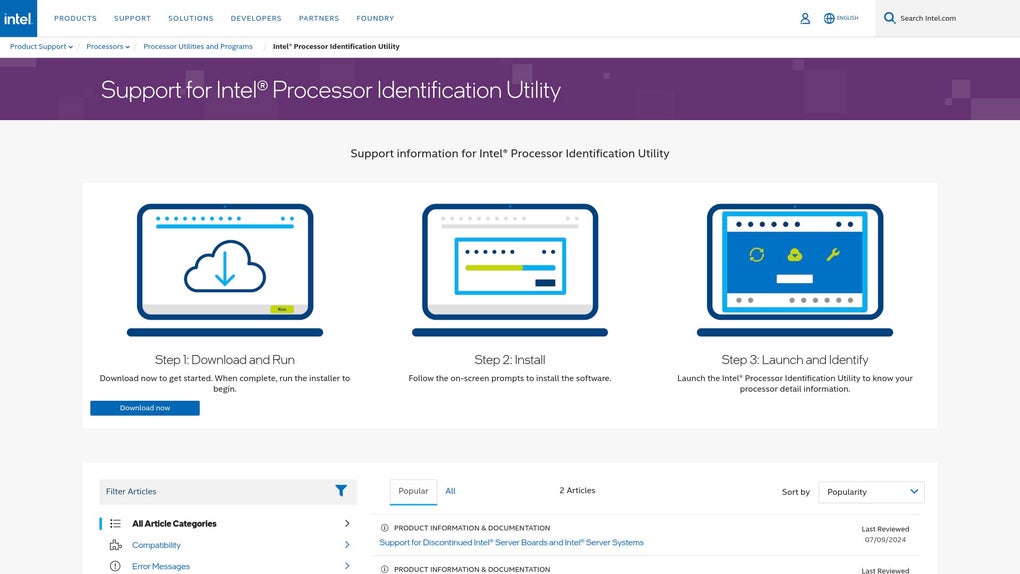Click the 'Step 3: Launch and Identify' heading
The width and height of the screenshot is (1020, 574).
[794, 359]
